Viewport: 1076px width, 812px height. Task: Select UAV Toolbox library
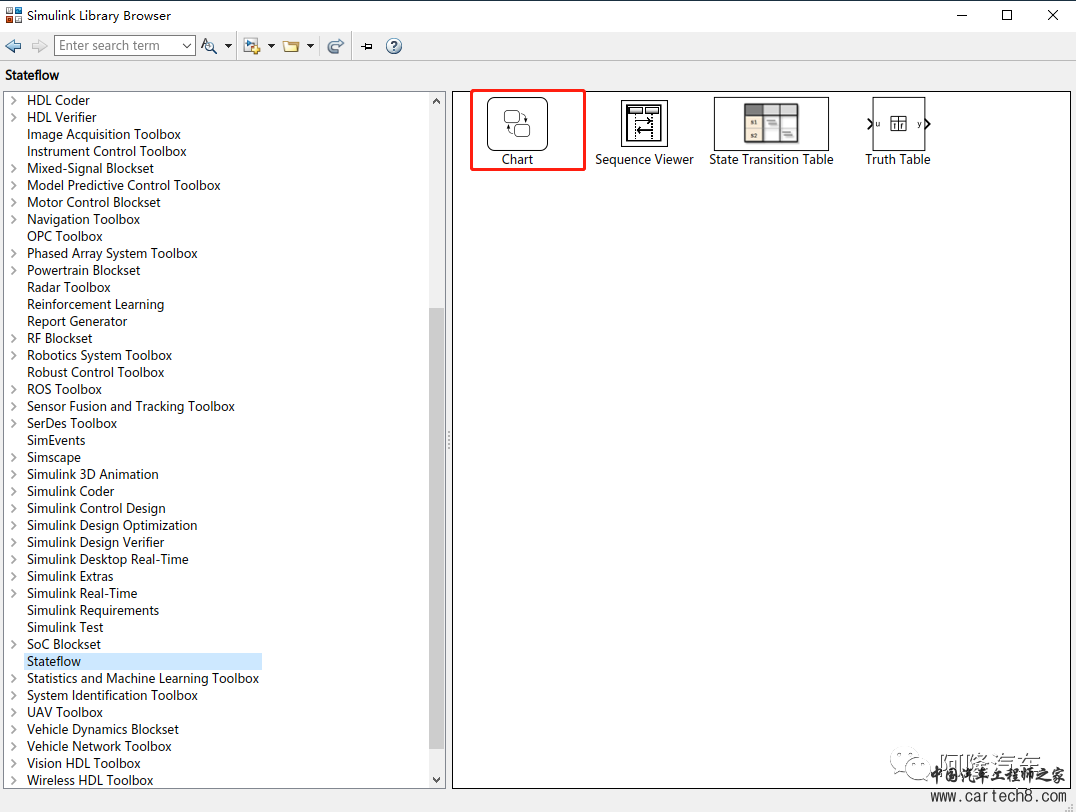point(65,712)
